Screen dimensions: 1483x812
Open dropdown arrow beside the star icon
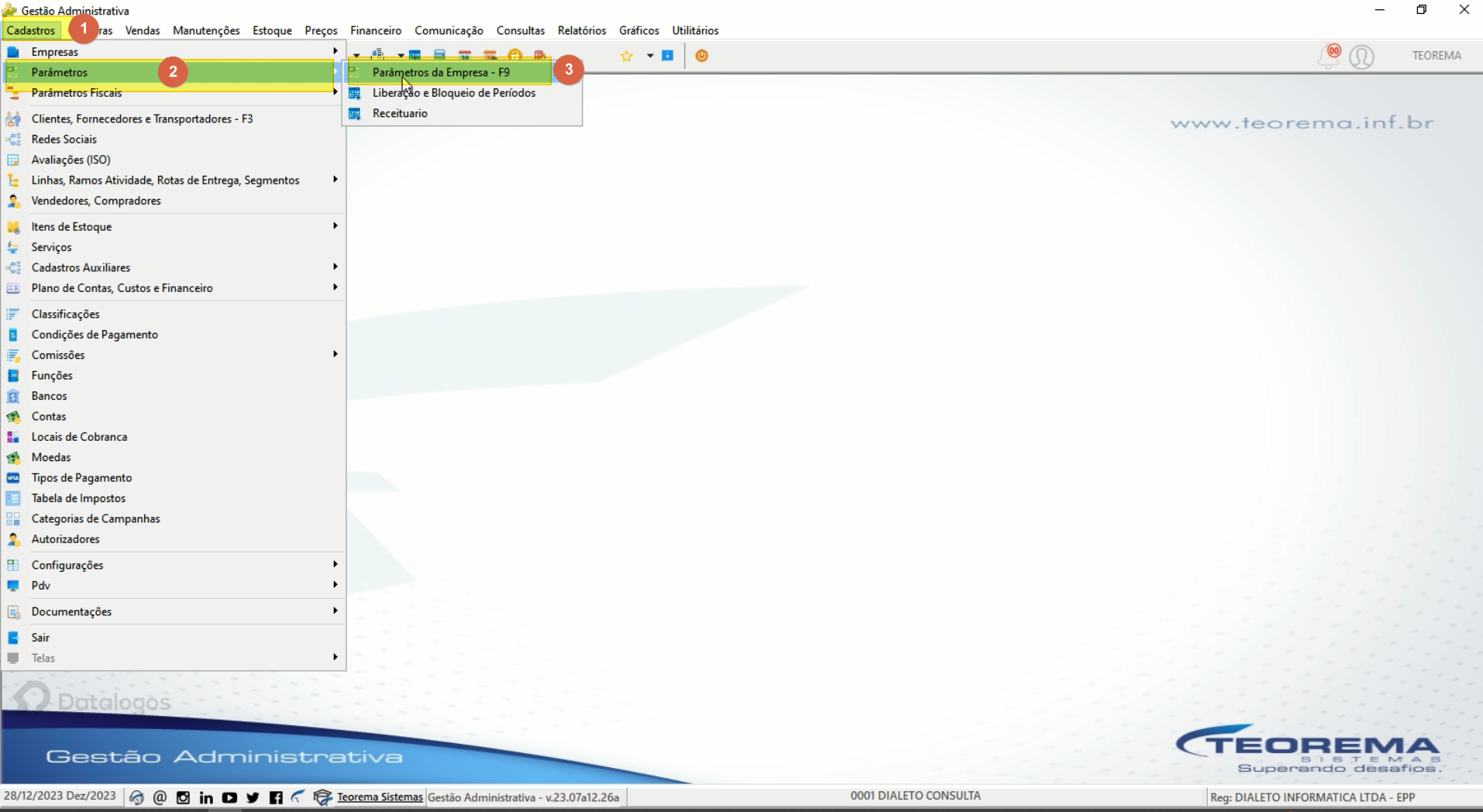(x=650, y=56)
